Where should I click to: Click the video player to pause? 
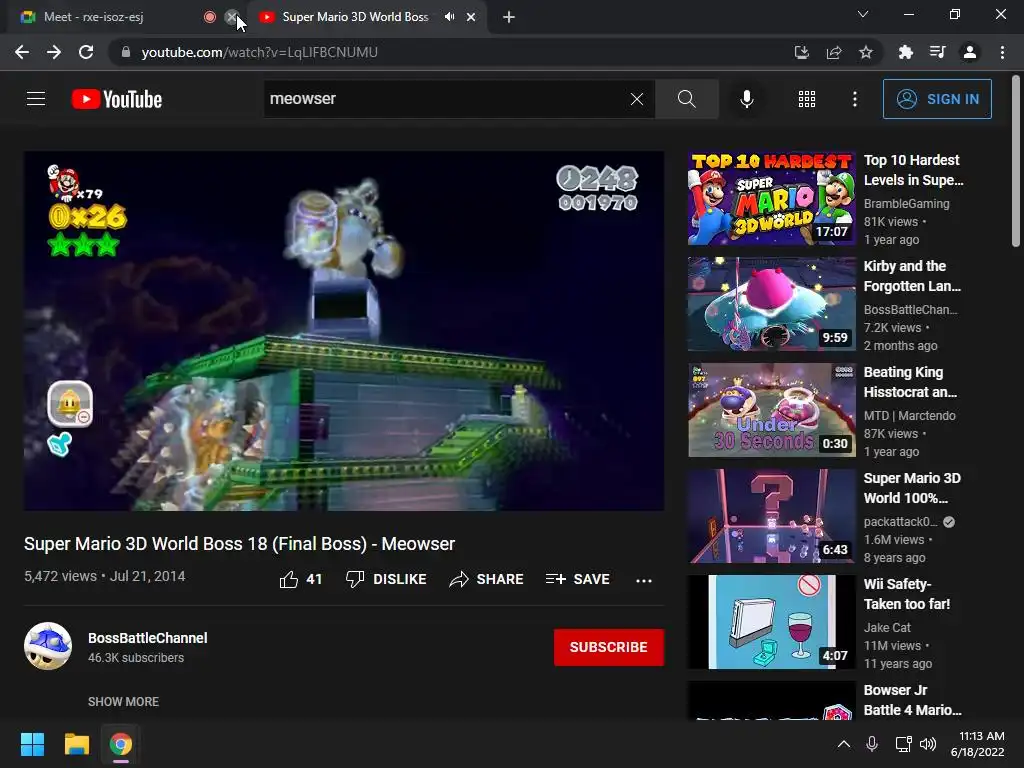pos(344,330)
